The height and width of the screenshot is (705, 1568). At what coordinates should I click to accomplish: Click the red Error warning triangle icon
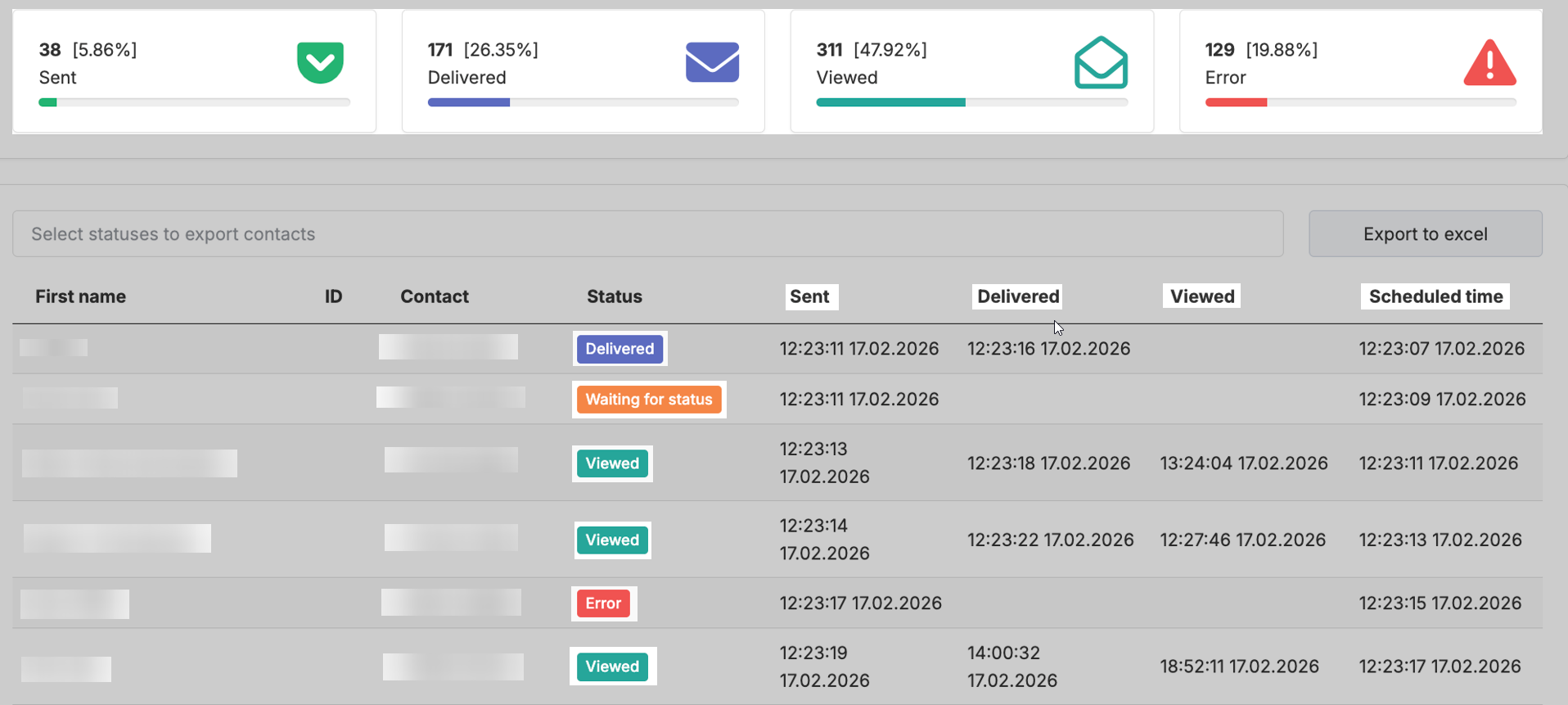pos(1489,63)
